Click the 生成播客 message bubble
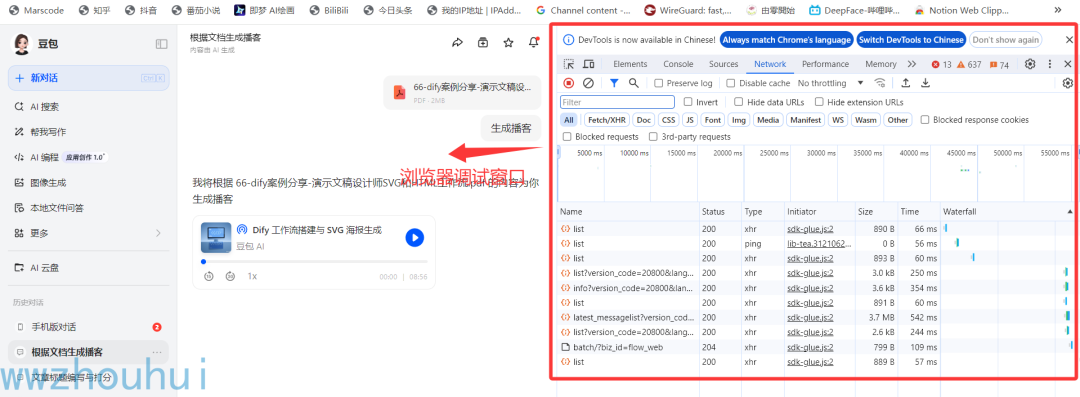 [510, 128]
